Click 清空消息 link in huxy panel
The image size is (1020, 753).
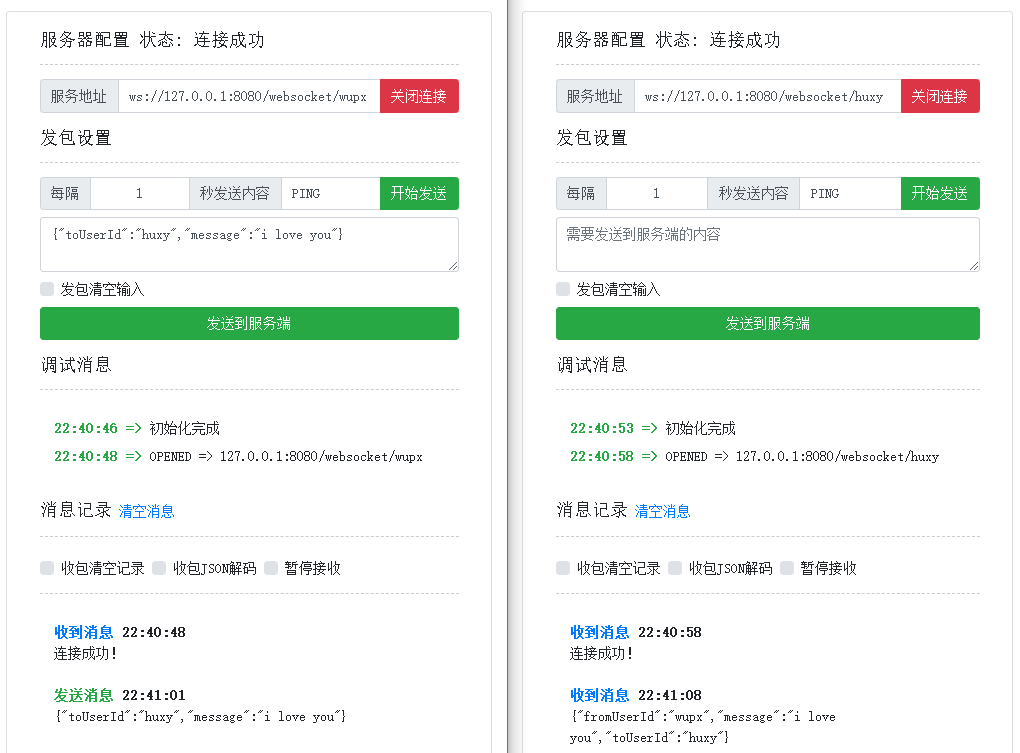662,511
